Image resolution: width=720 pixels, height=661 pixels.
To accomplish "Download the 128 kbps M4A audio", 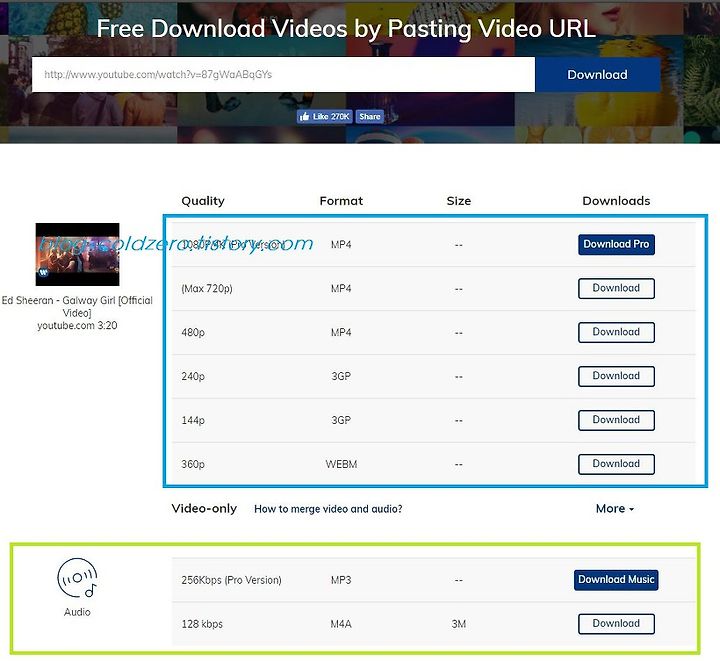I will pyautogui.click(x=616, y=624).
